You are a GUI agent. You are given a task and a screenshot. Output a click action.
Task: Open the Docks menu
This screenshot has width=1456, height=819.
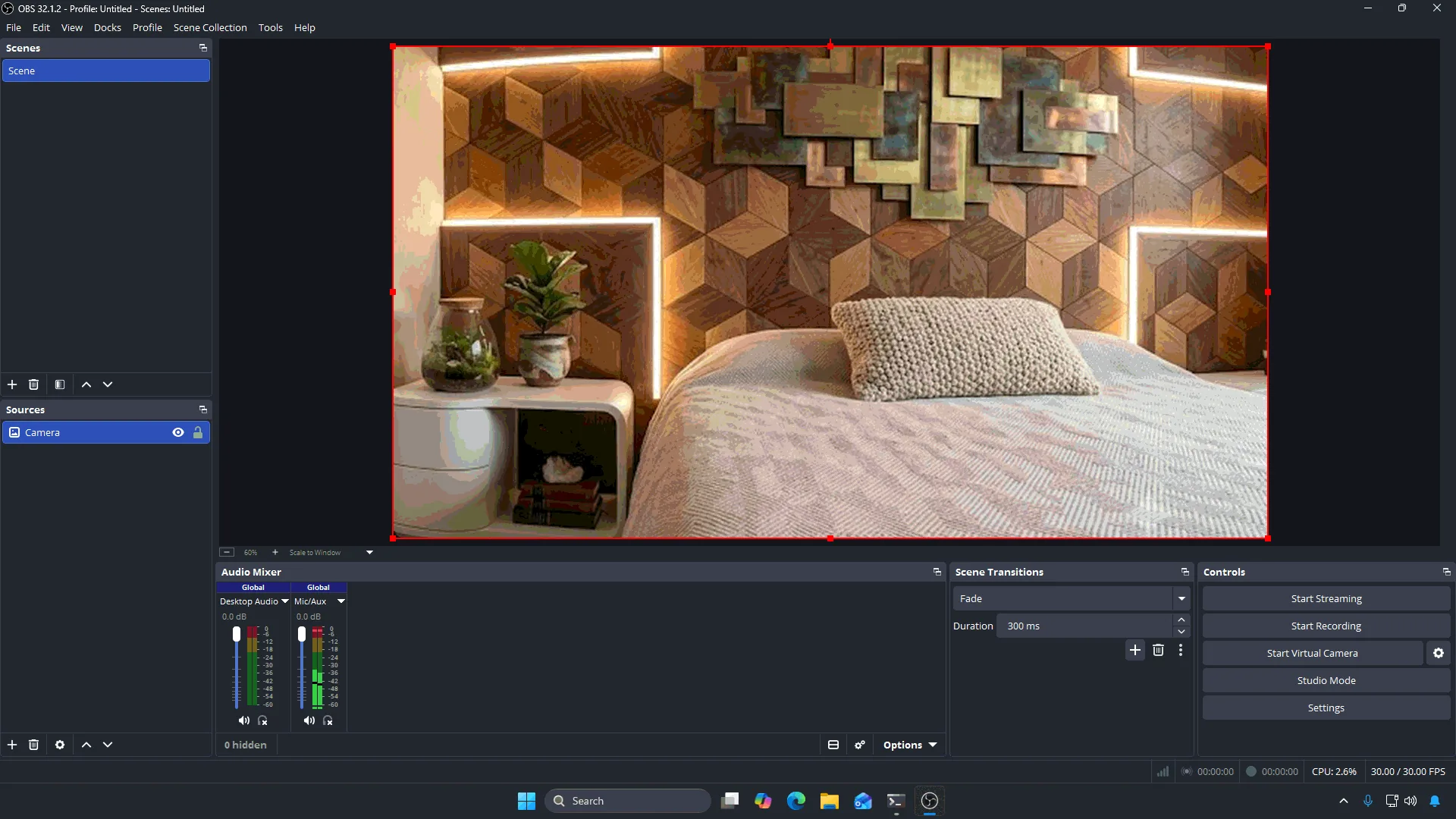tap(108, 27)
